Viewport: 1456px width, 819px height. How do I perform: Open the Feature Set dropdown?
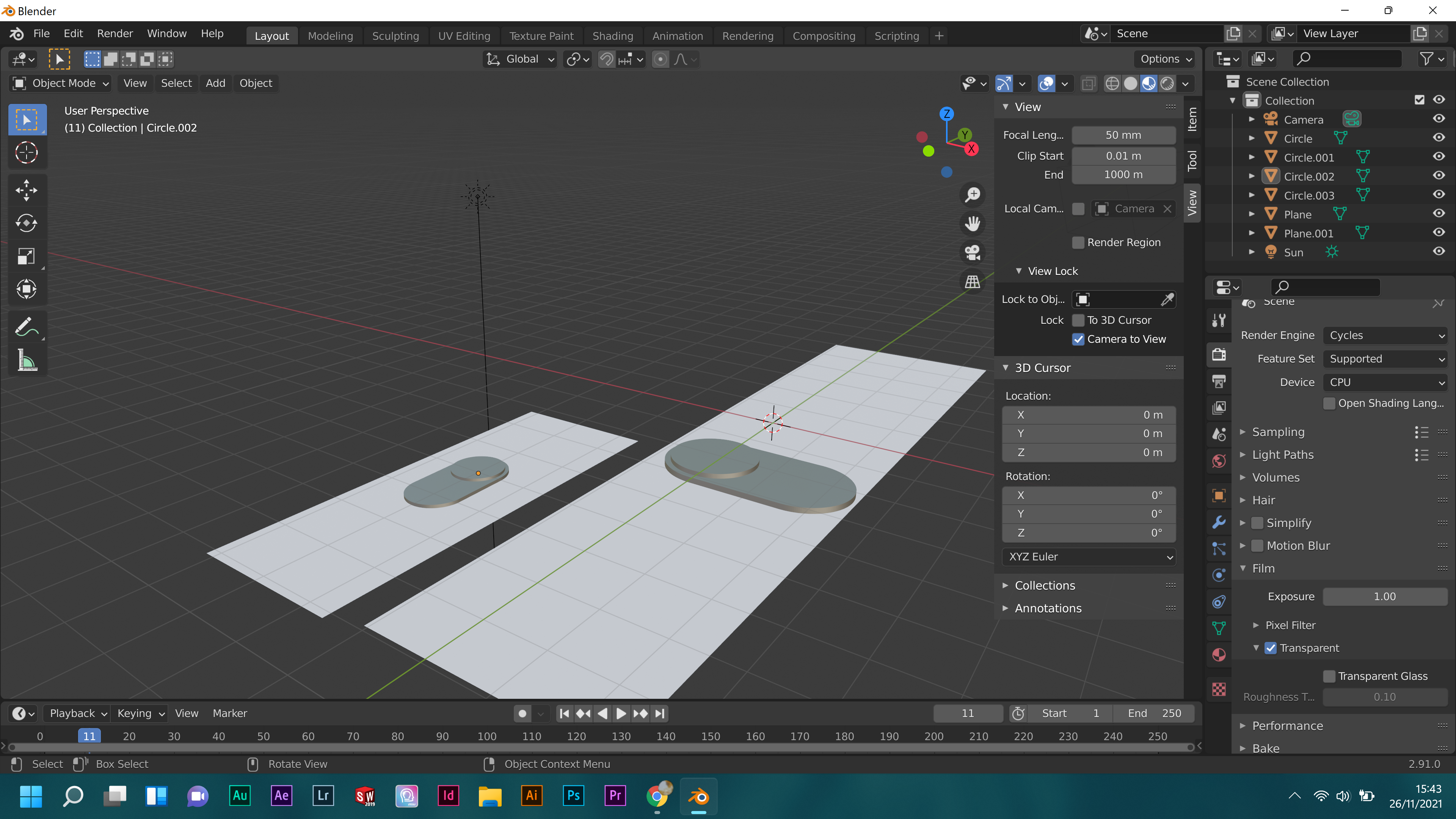[x=1385, y=359]
